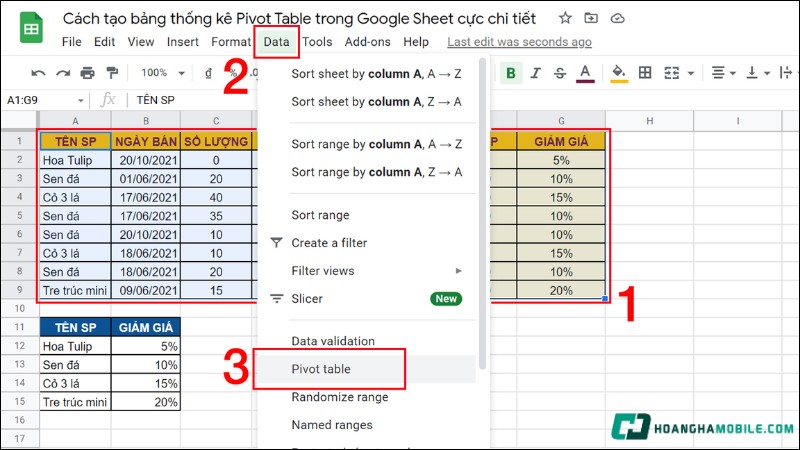Open the vertical align dropdown
Image resolution: width=800 pixels, height=450 pixels.
click(x=757, y=73)
